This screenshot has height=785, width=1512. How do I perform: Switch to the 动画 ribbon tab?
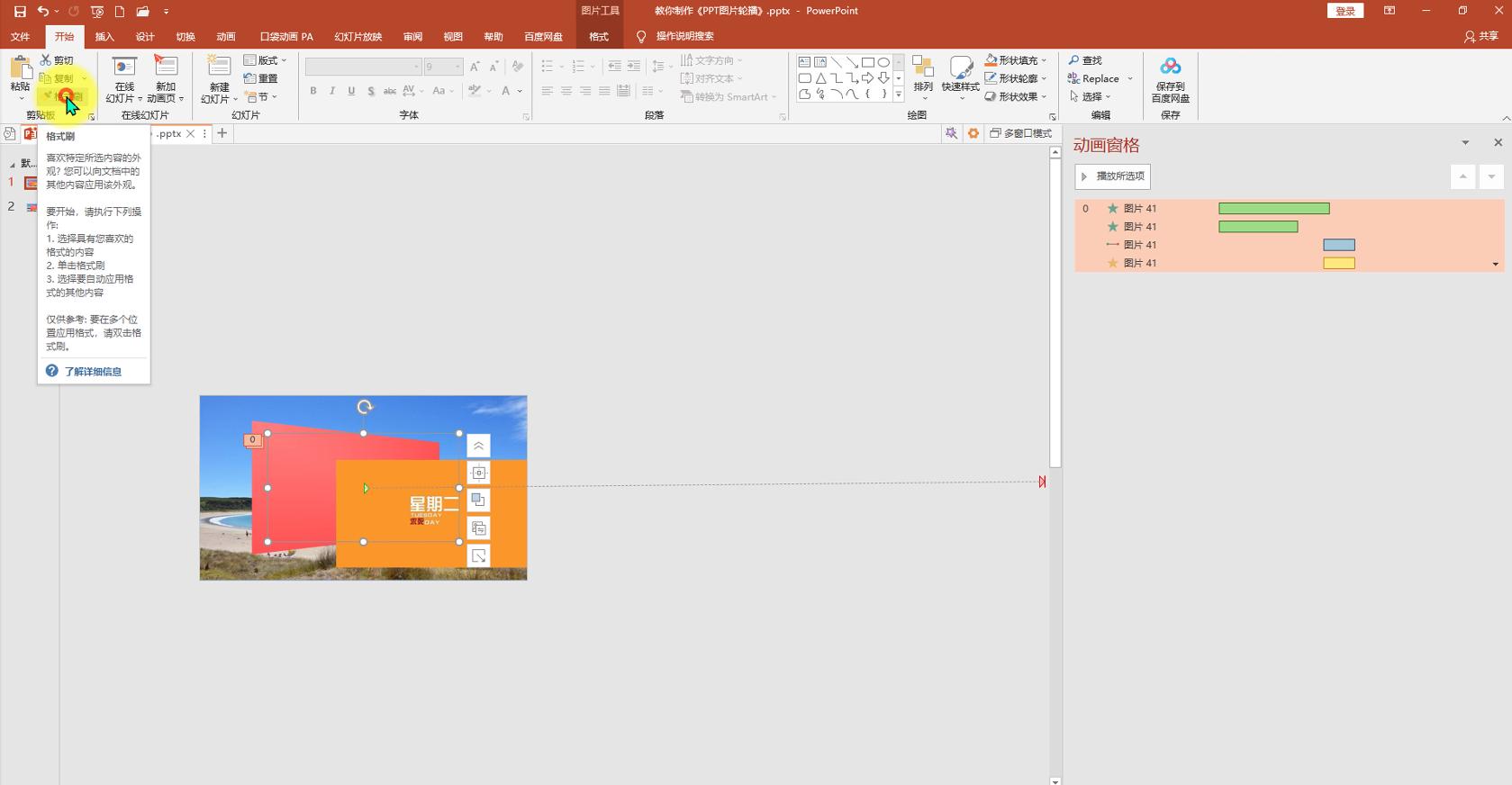tap(226, 37)
